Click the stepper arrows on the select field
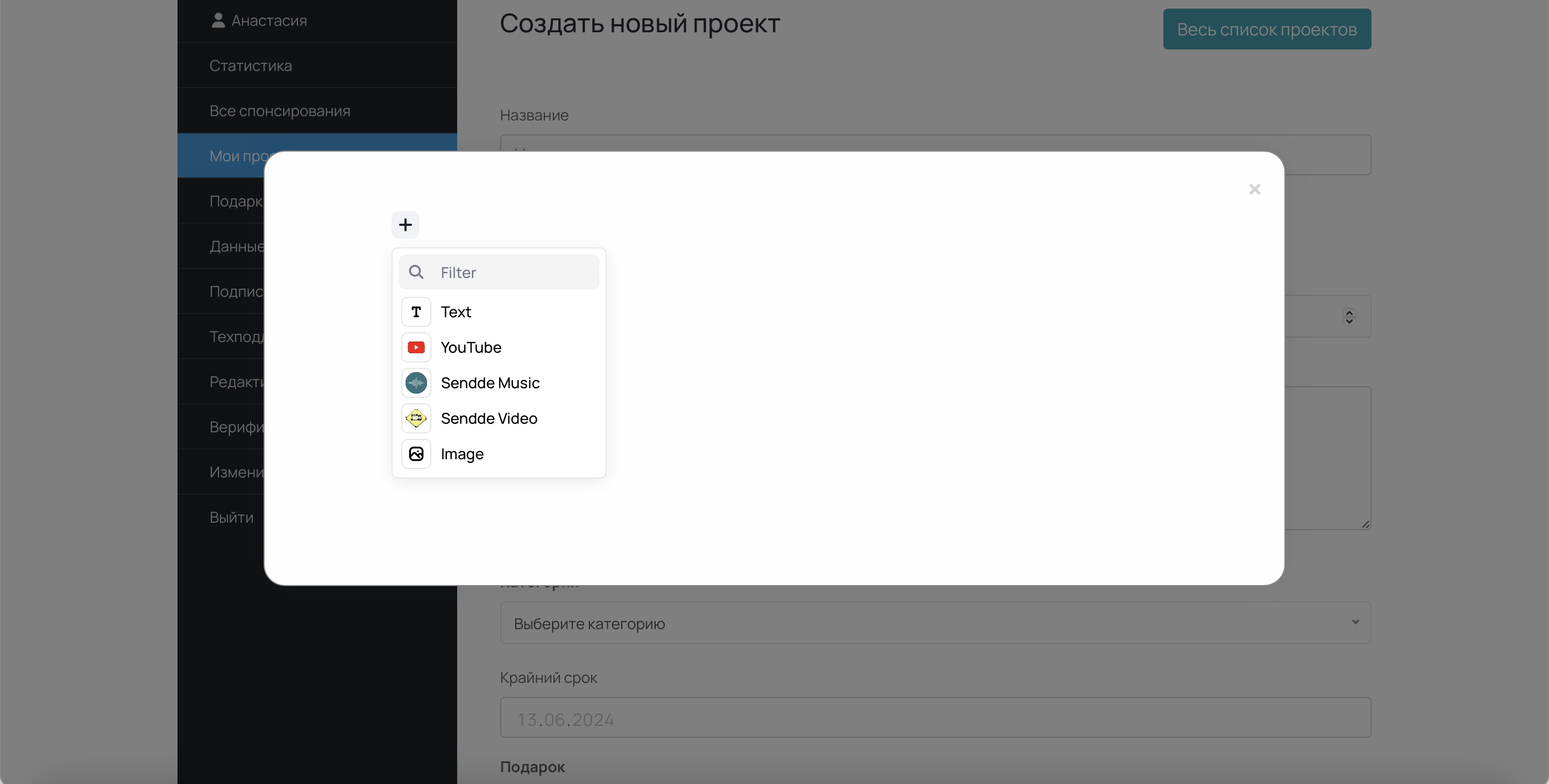Screen dimensions: 1549x784 pos(1349,317)
